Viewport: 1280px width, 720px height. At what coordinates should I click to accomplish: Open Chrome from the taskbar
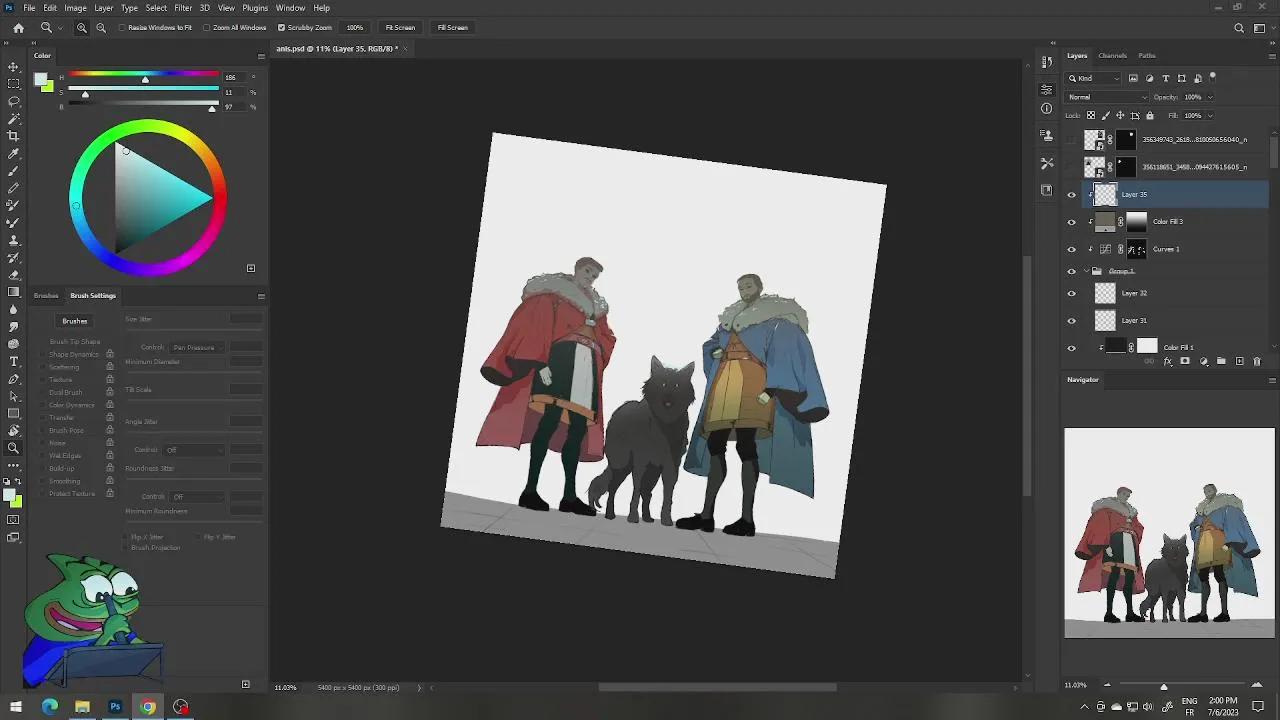click(148, 707)
